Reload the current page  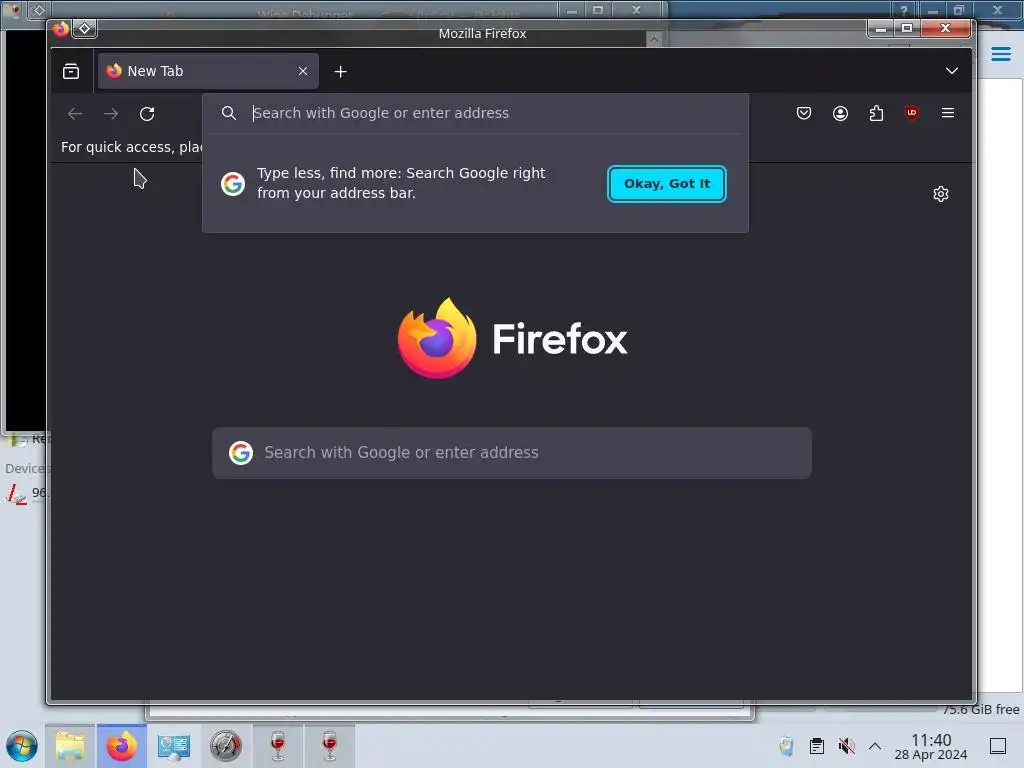(147, 114)
